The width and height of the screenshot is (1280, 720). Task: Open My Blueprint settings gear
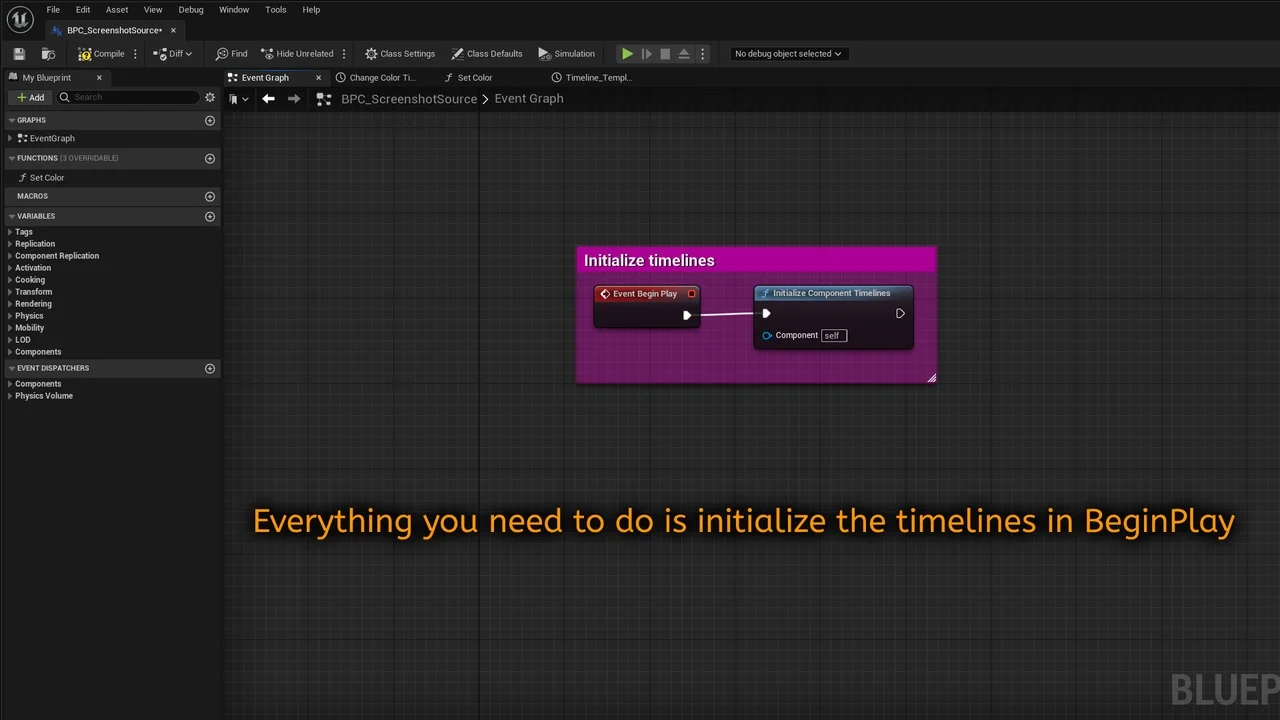tap(210, 97)
